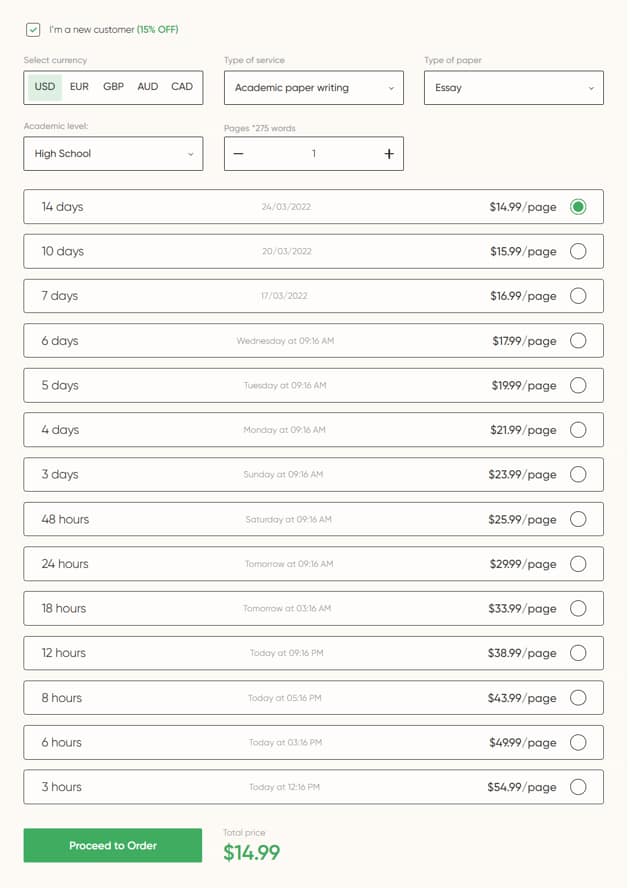Image resolution: width=630 pixels, height=888 pixels.
Task: Pick the 7 days deadline radio button
Action: tap(578, 296)
